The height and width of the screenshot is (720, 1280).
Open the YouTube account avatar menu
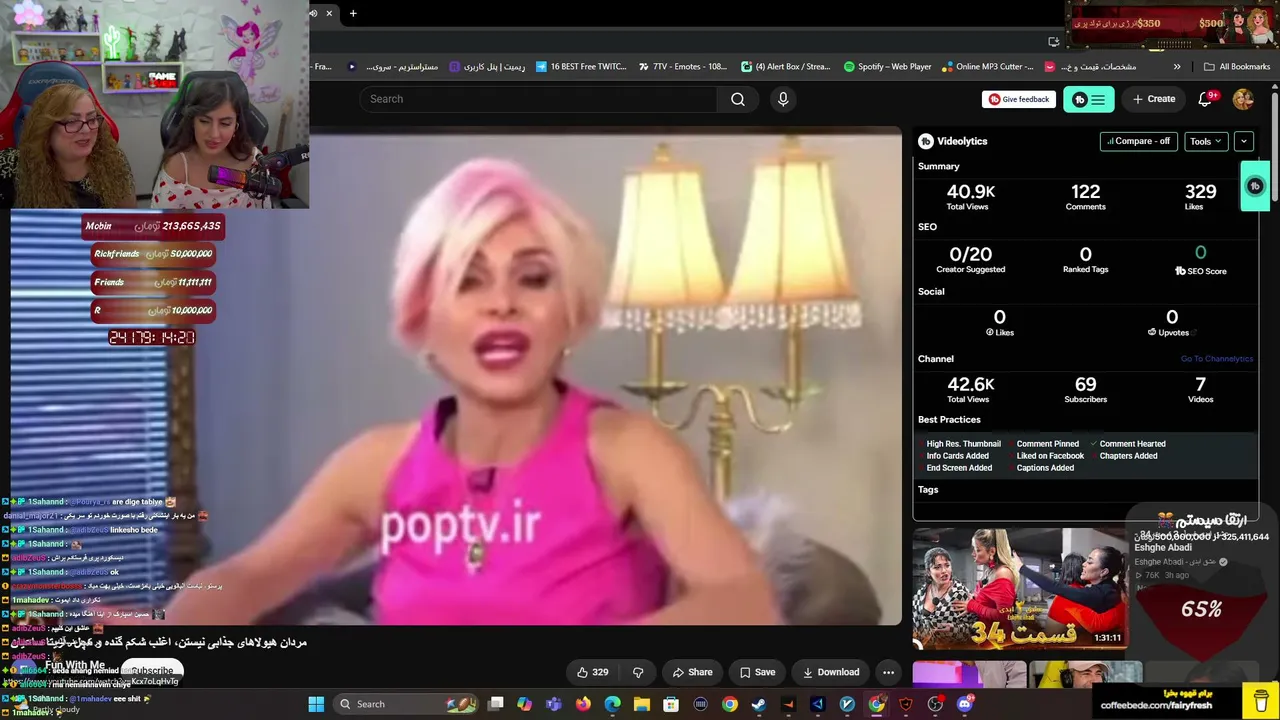point(1243,99)
